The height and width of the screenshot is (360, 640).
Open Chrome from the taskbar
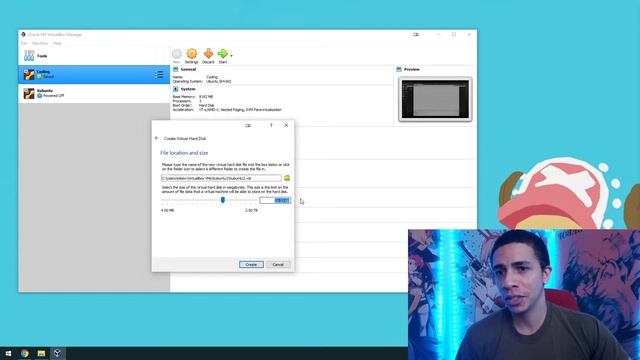pos(25,353)
